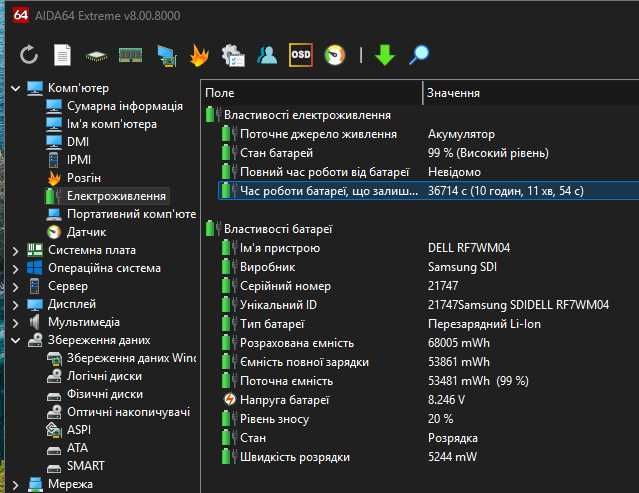639x493 pixels.
Task: Open Оптичні накопичувачі tree item
Action: coord(128,412)
